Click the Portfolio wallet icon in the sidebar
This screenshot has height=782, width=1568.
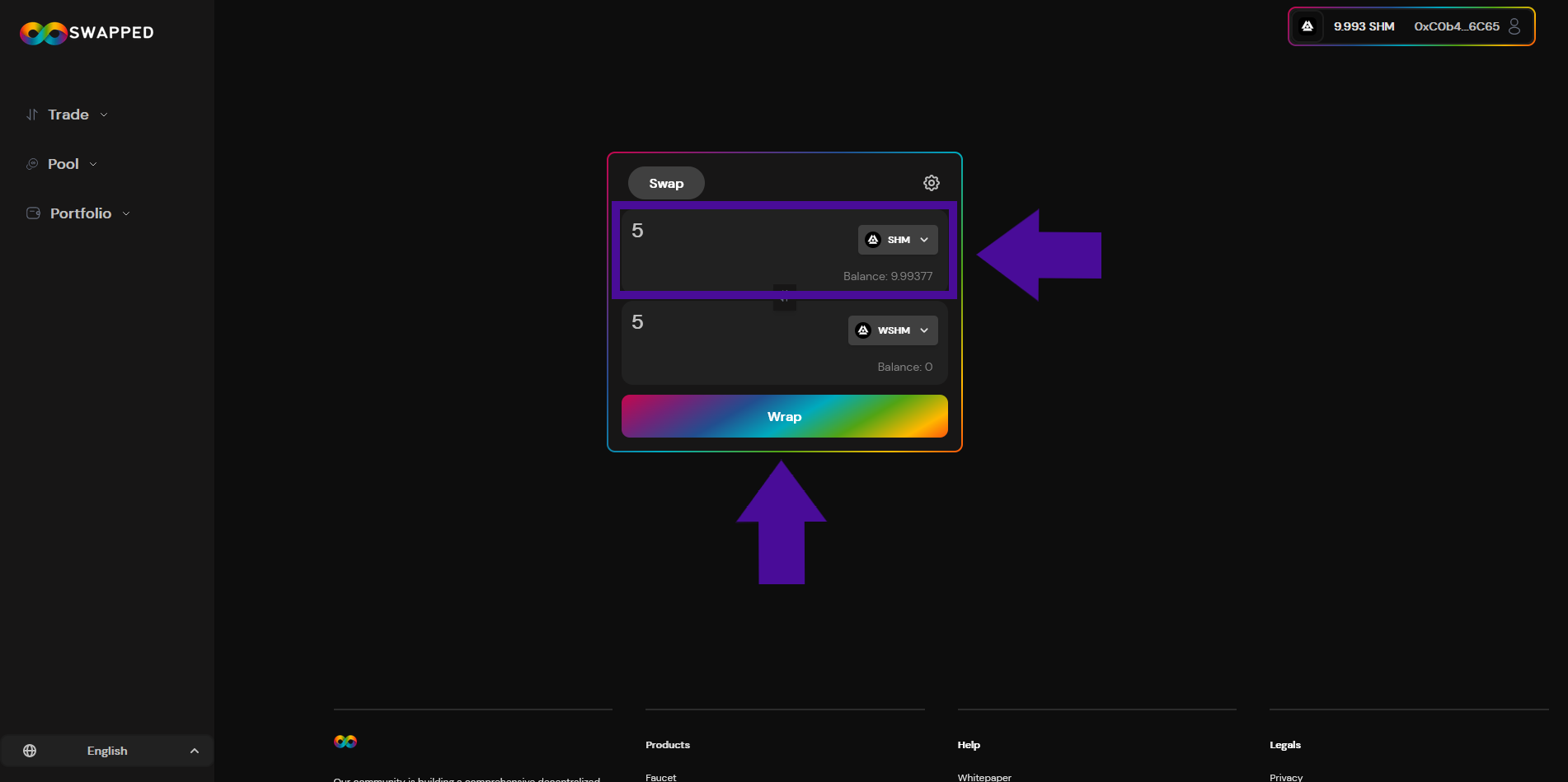(x=33, y=213)
